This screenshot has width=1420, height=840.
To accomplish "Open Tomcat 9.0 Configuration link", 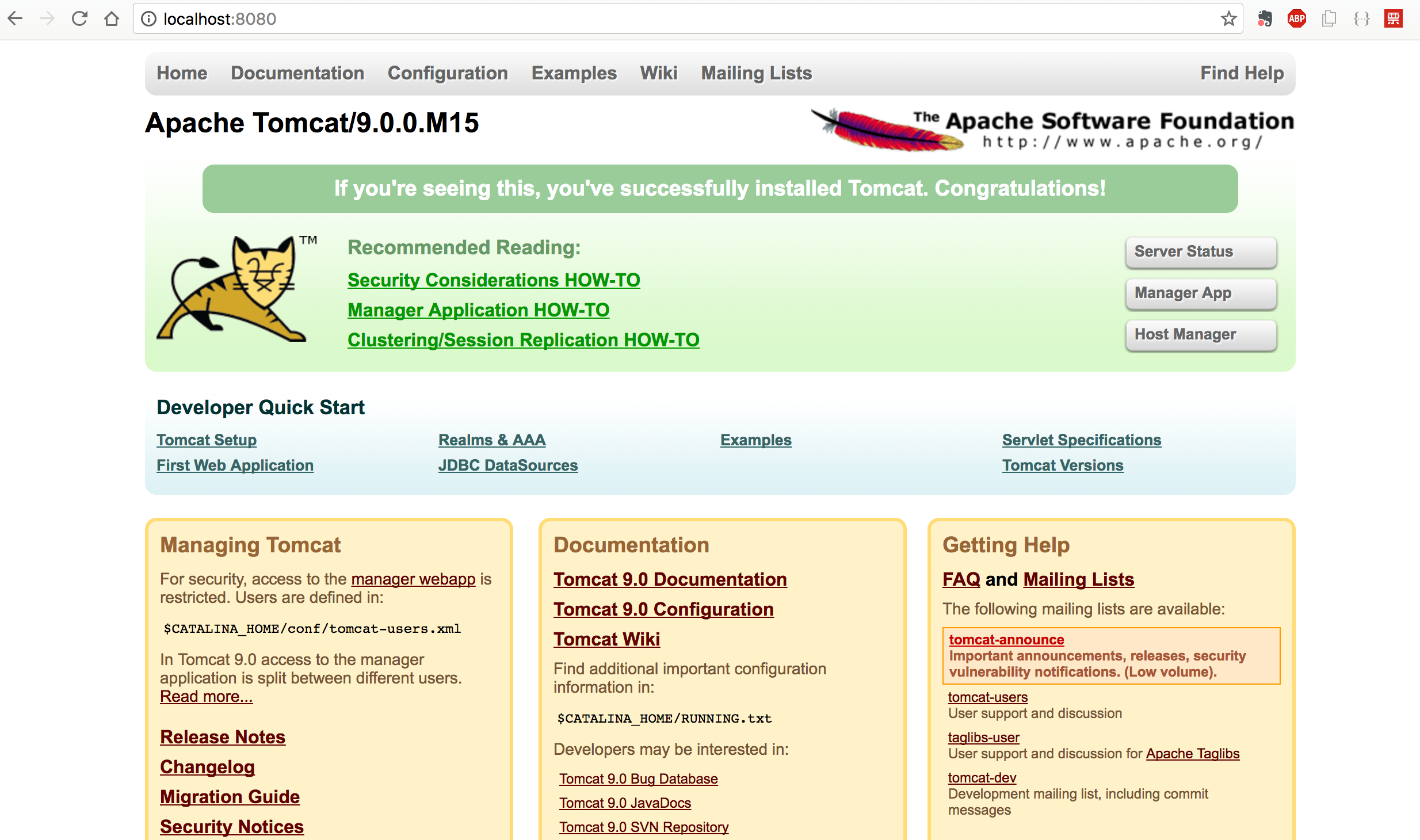I will click(663, 609).
